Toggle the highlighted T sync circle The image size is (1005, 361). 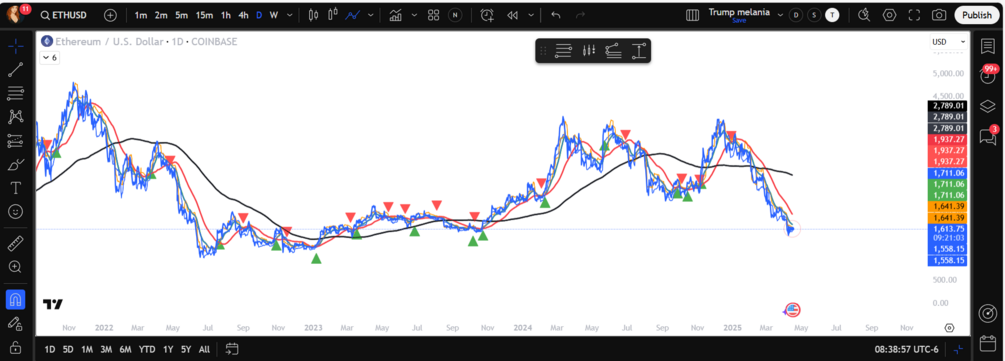click(x=832, y=15)
